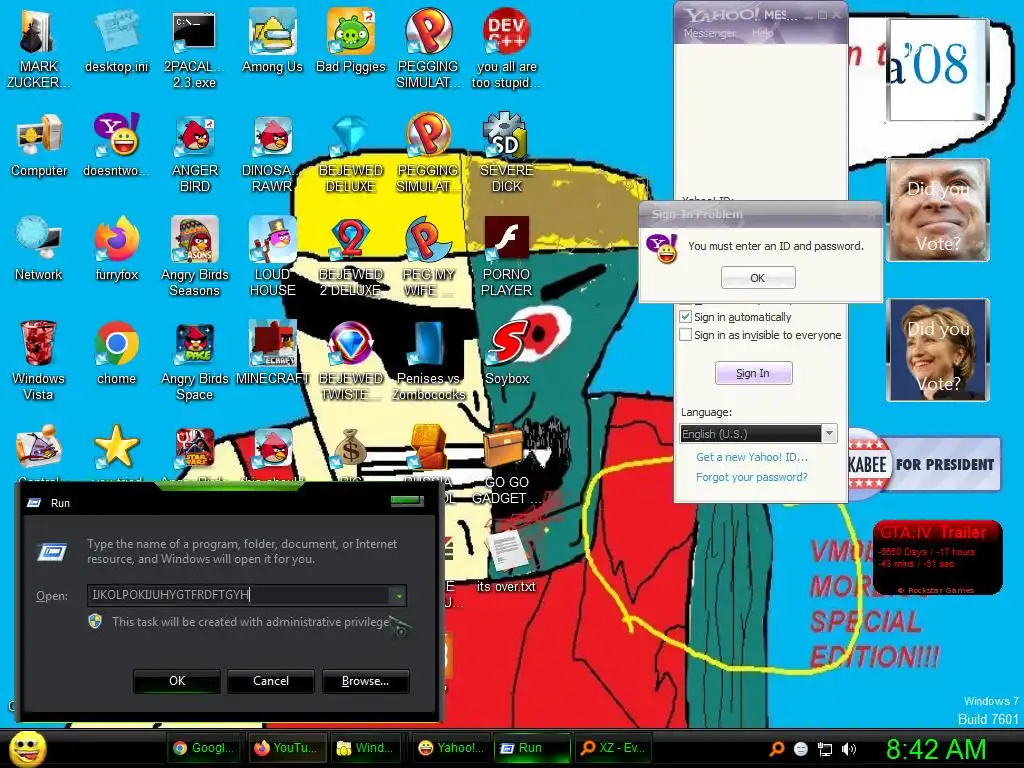This screenshot has width=1024, height=768.
Task: Enable 'Sign in as invisible to everyone'
Action: (x=685, y=335)
